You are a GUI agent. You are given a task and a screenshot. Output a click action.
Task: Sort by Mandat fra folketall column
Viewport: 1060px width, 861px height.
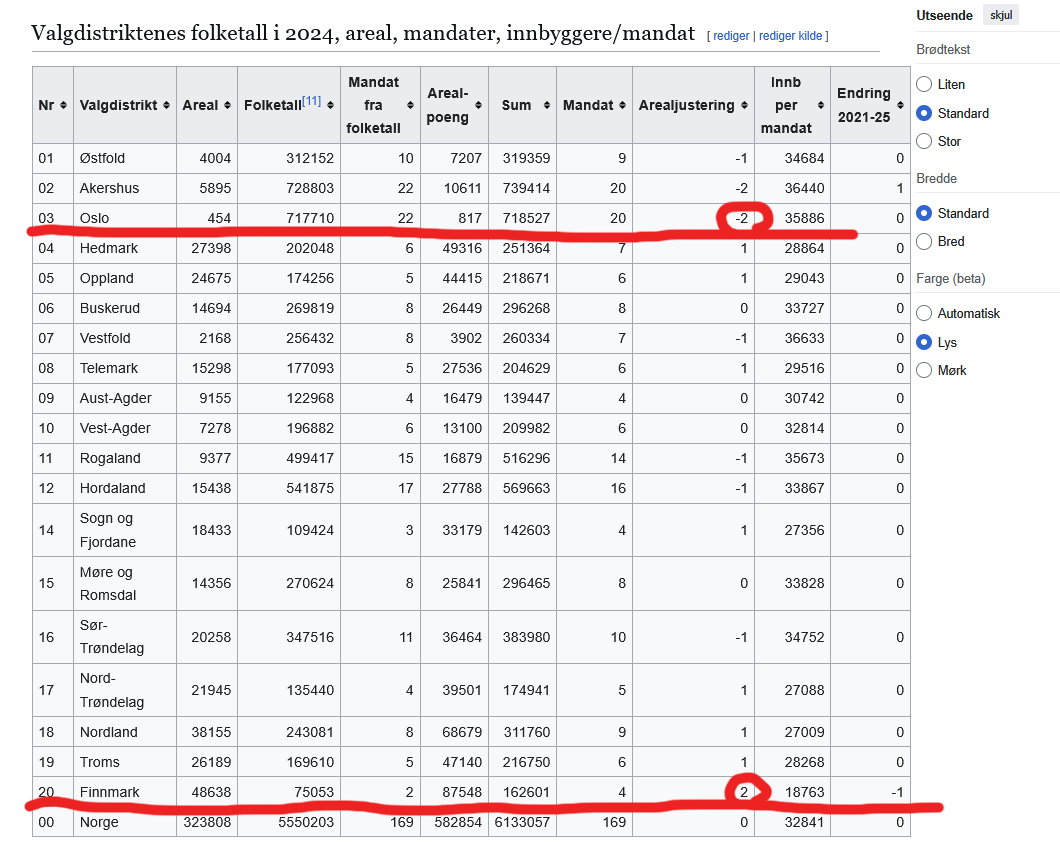point(409,105)
